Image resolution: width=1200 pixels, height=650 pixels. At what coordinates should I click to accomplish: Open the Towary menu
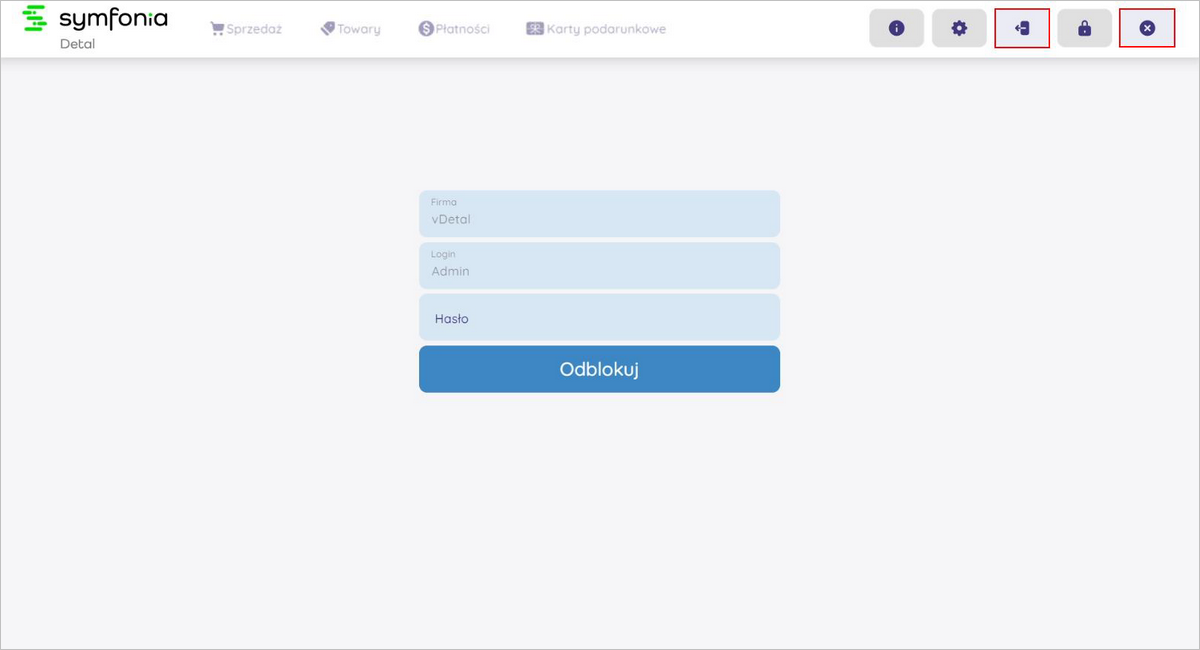pyautogui.click(x=350, y=29)
